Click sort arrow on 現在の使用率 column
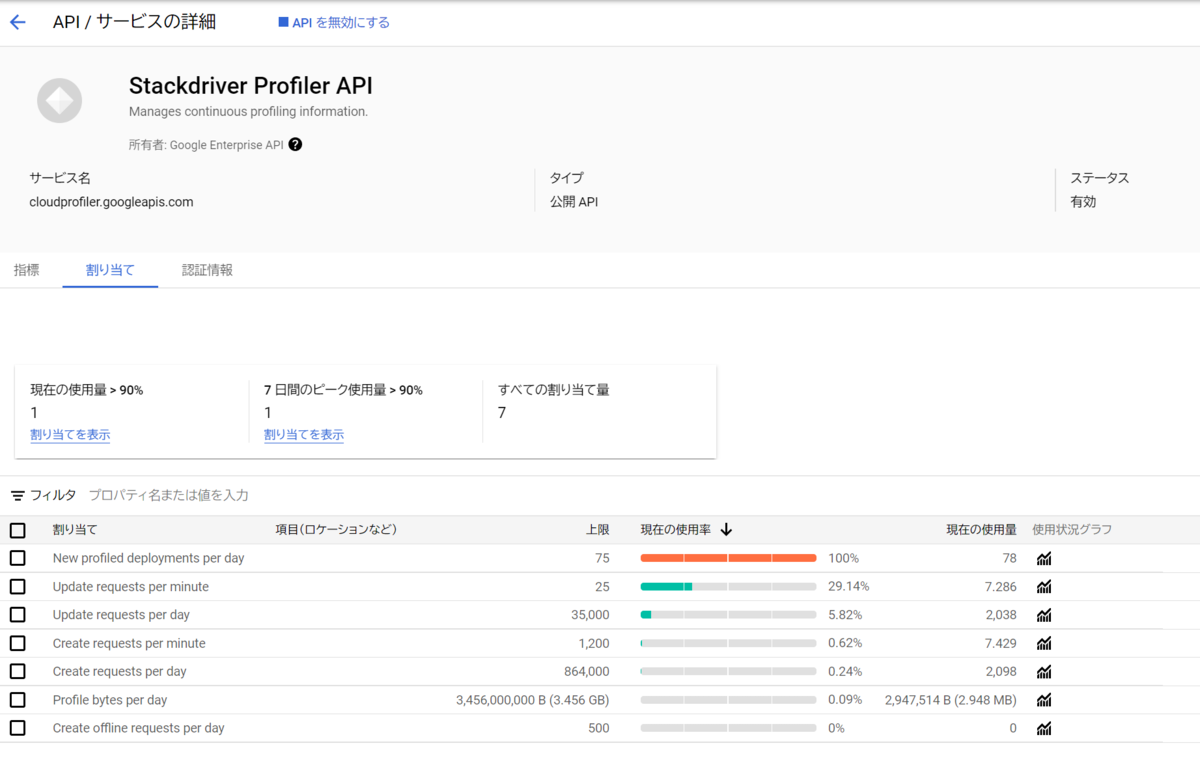The height and width of the screenshot is (765, 1200). tap(726, 530)
